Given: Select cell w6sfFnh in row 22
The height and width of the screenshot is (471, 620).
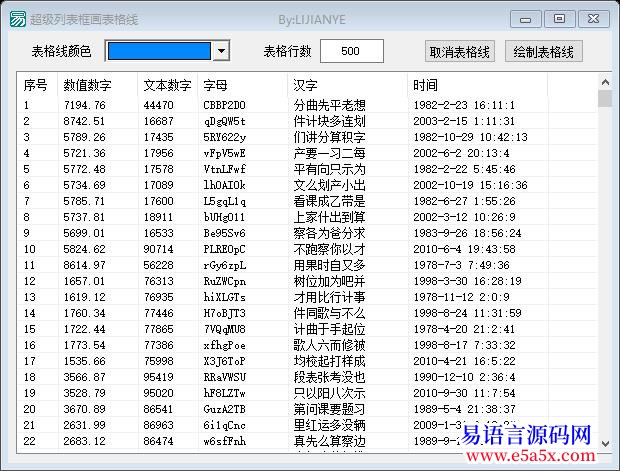Looking at the screenshot, I should pos(225,441).
